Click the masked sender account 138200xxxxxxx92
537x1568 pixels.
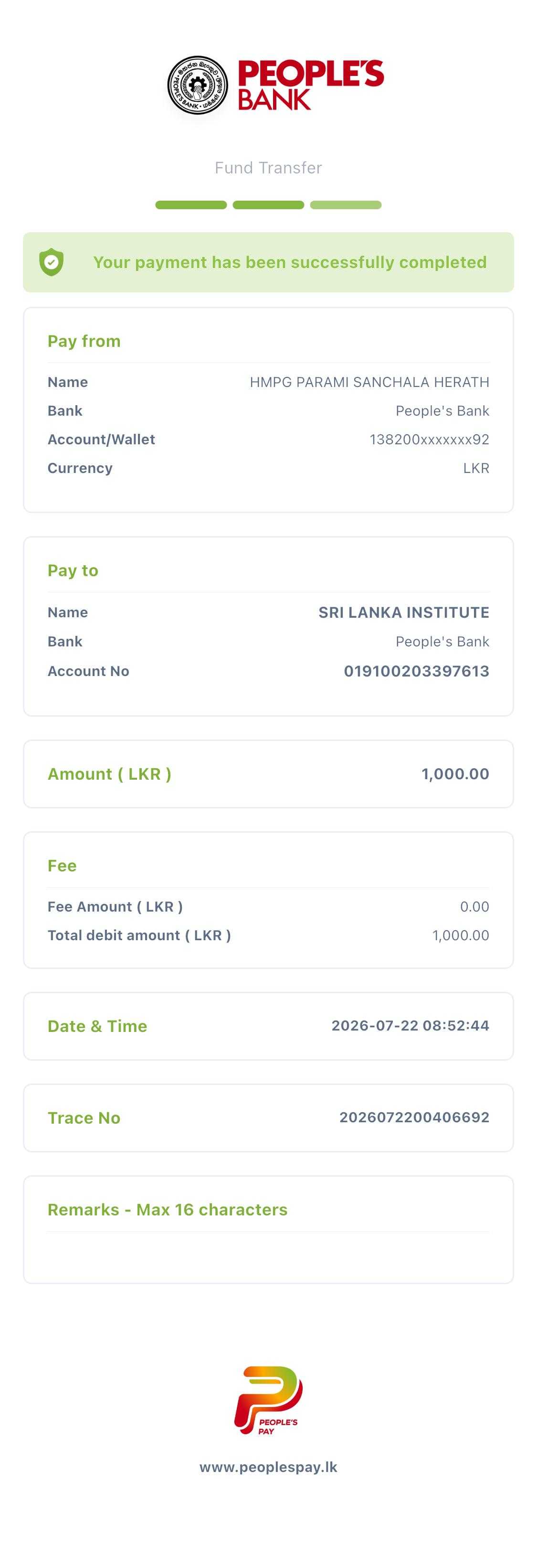pos(429,440)
